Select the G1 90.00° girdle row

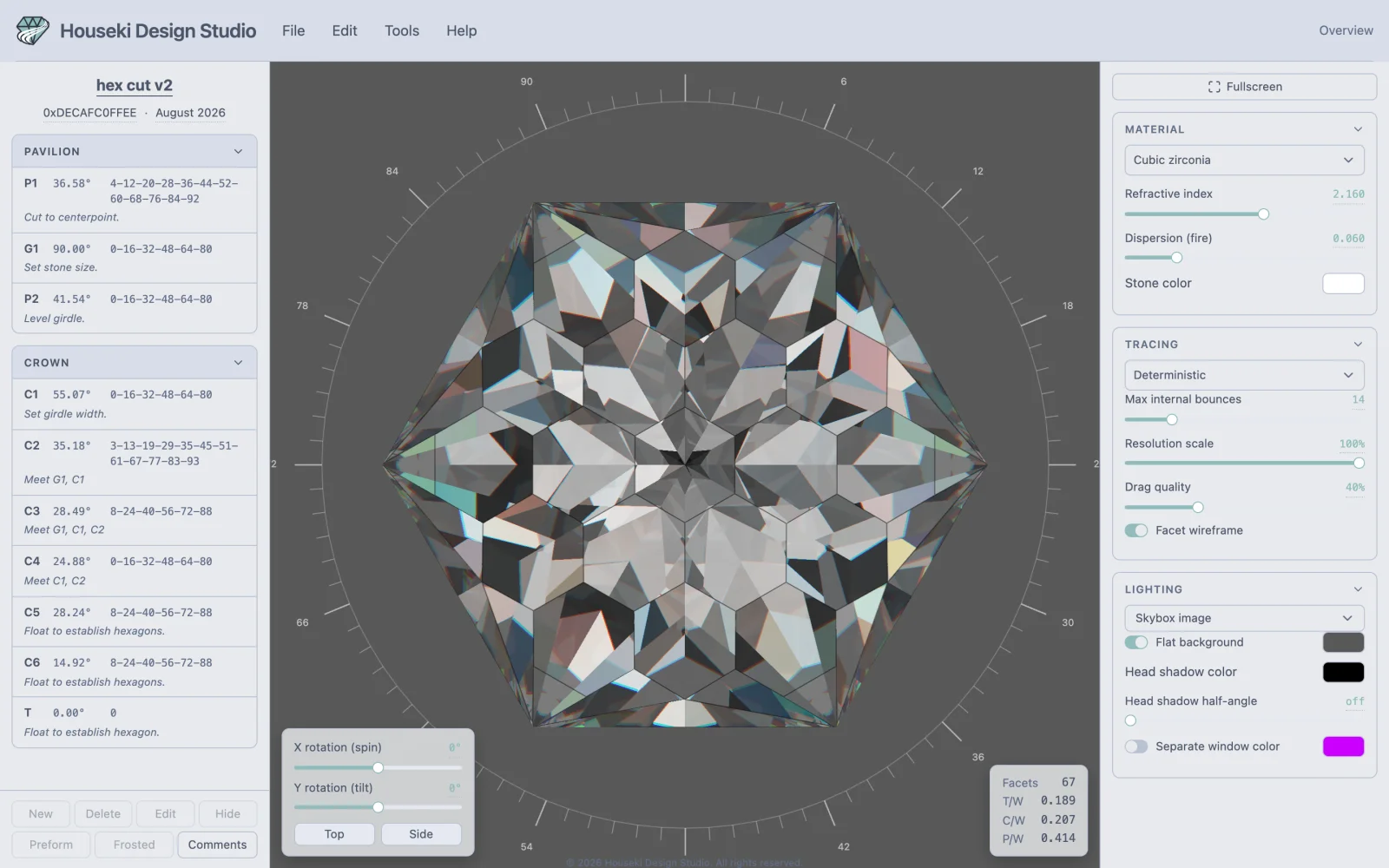[x=135, y=258]
